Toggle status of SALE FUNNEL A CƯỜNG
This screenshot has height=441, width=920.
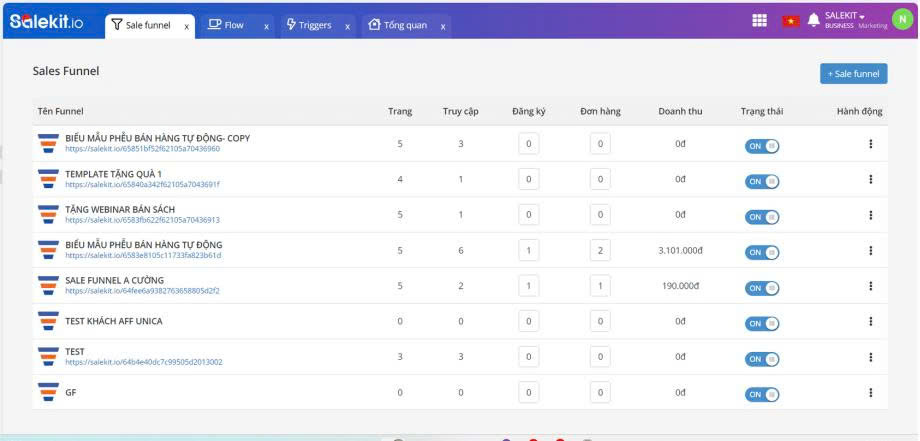[762, 287]
